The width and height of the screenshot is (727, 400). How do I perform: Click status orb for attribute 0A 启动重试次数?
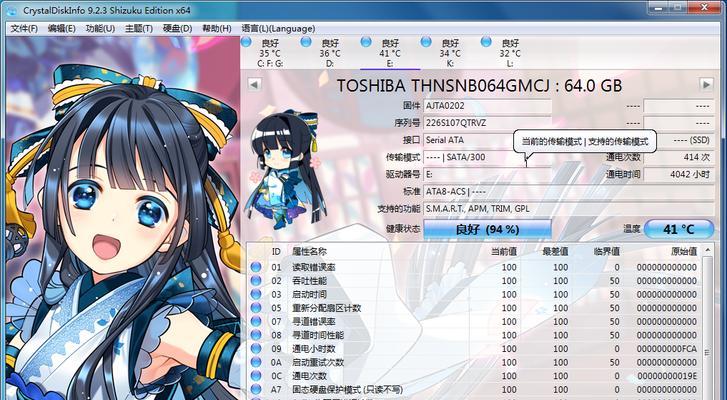(256, 362)
